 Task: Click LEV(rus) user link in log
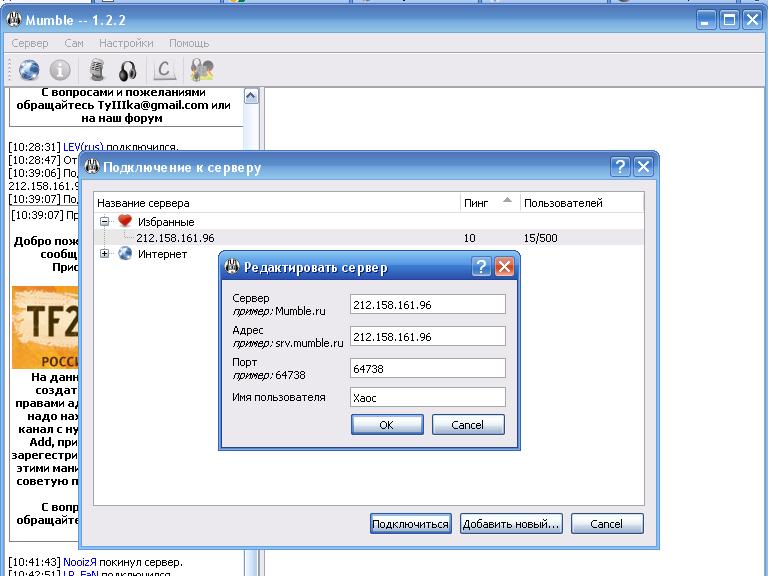coord(83,146)
